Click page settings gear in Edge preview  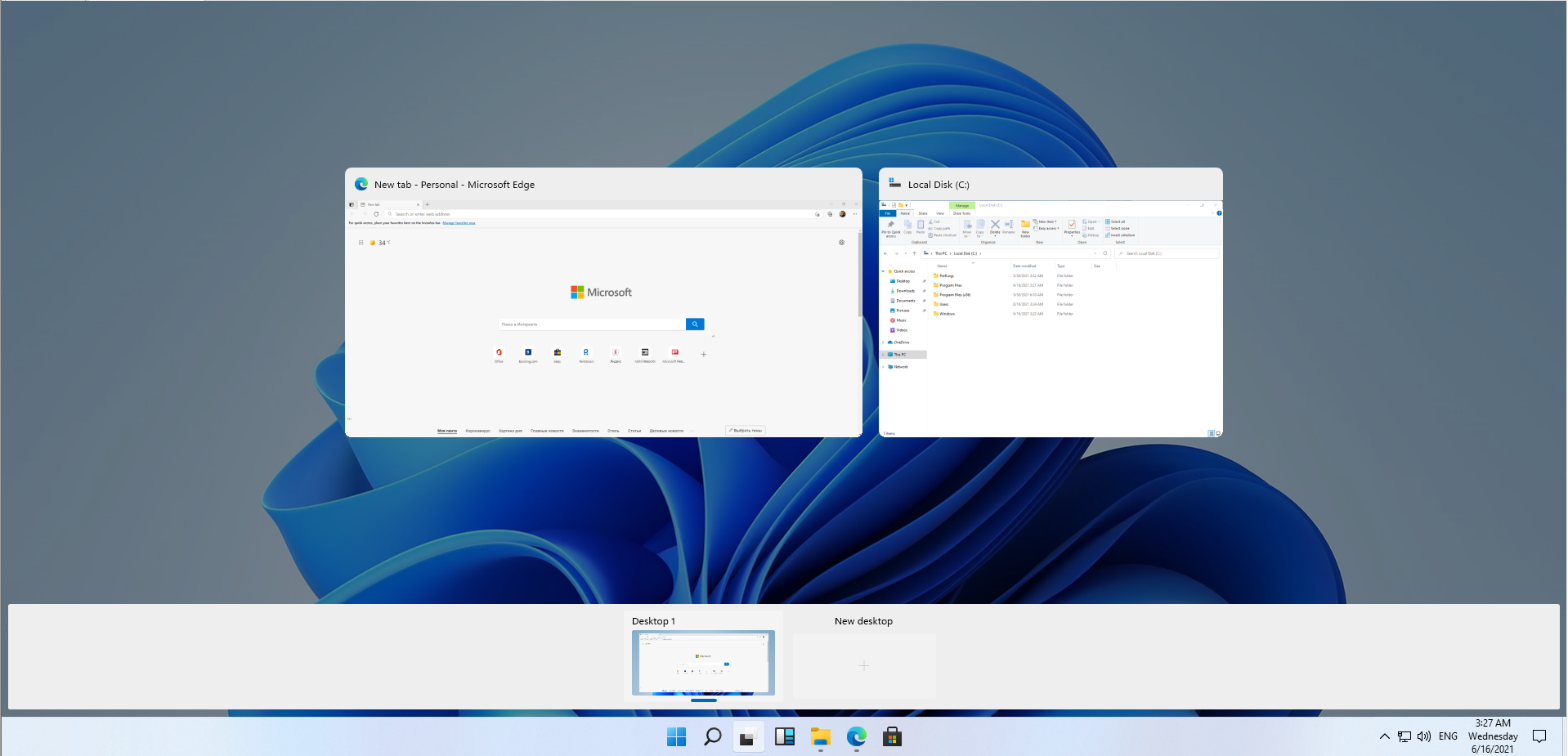tap(841, 243)
